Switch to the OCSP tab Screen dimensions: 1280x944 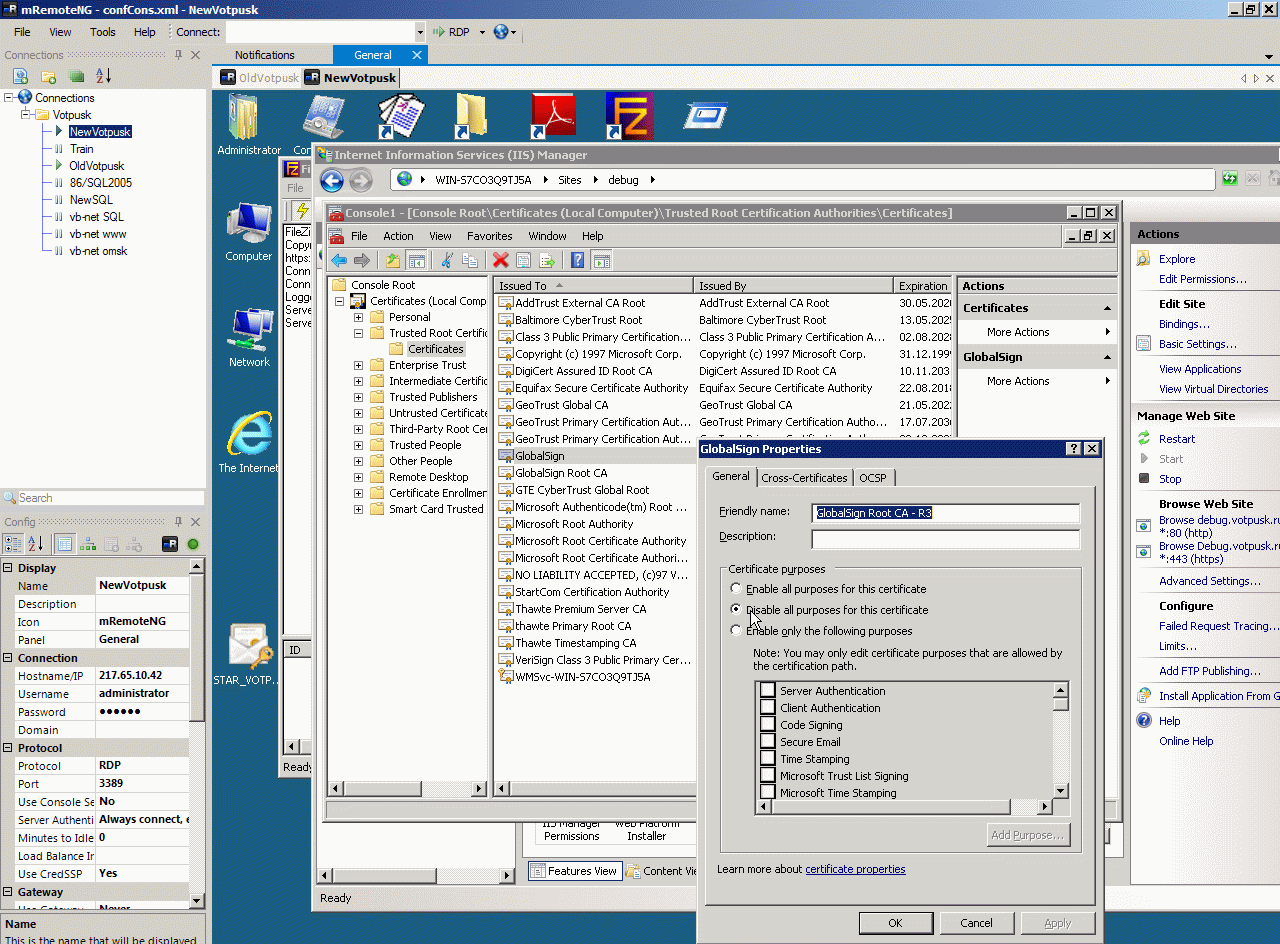click(873, 478)
